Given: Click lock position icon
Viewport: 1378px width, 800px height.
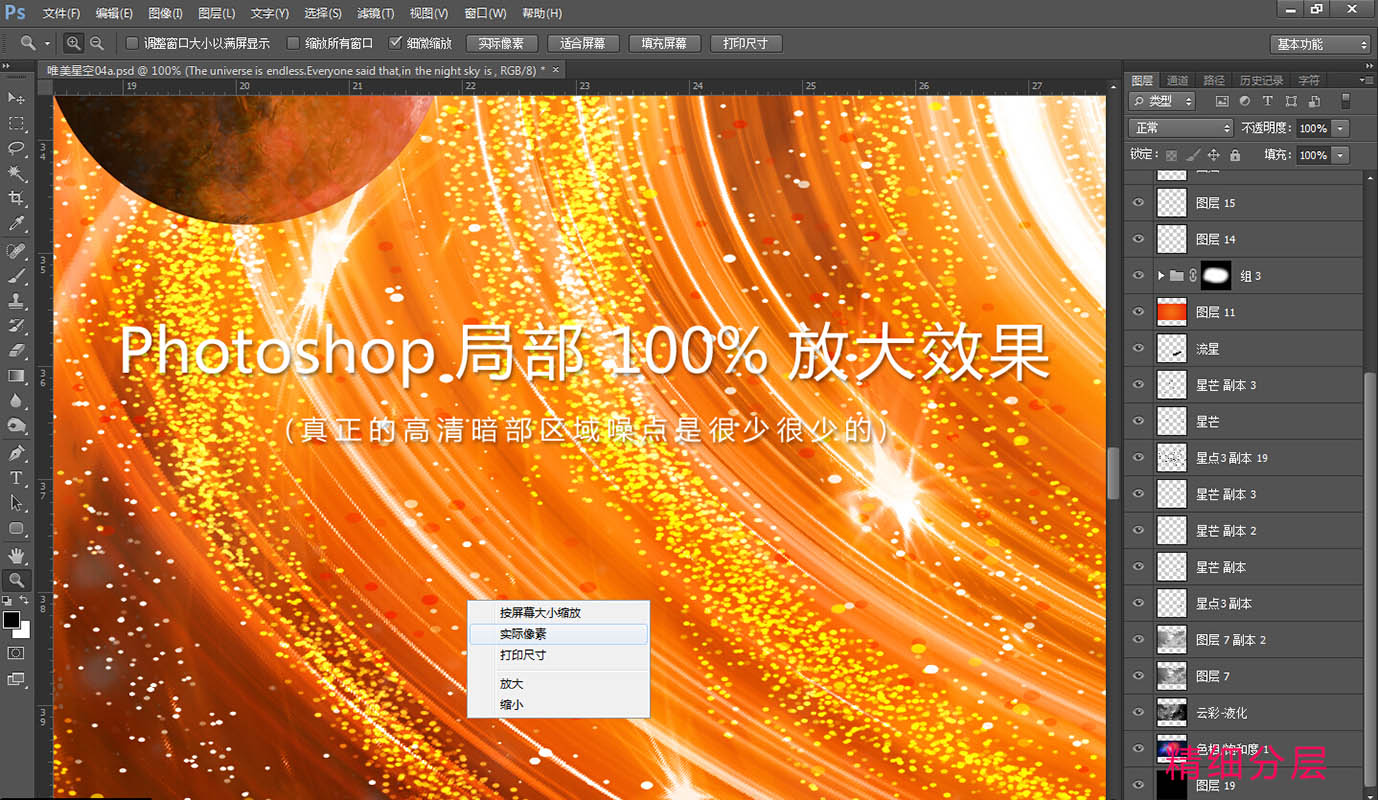Looking at the screenshot, I should 1213,155.
